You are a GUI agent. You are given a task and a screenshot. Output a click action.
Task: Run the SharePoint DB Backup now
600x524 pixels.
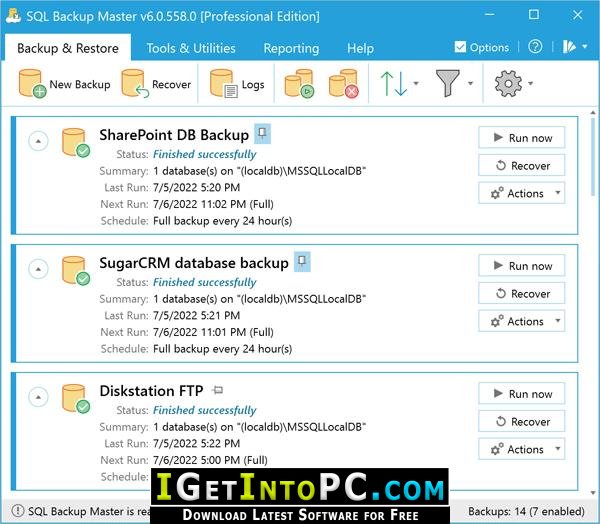click(521, 138)
